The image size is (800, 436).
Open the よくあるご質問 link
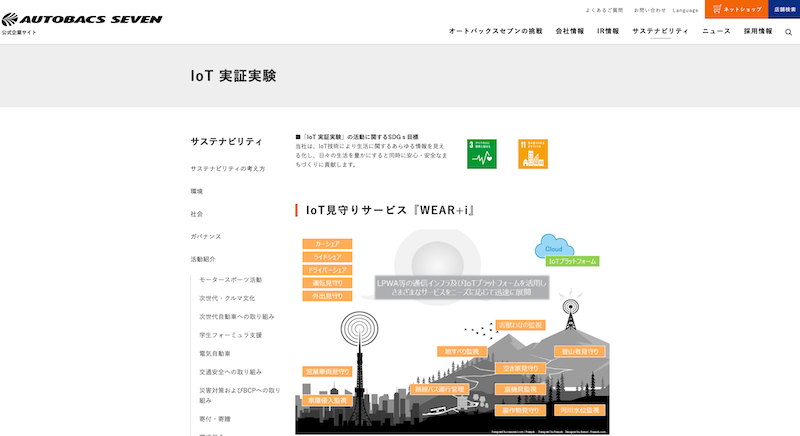(x=604, y=10)
